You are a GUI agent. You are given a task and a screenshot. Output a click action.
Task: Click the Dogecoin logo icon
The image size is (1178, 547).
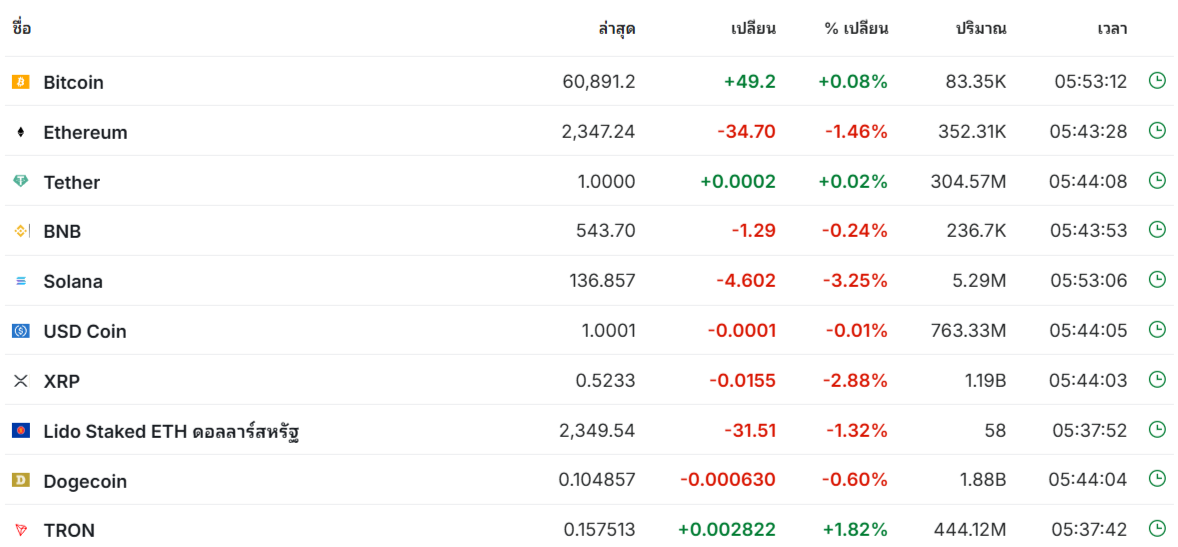pyautogui.click(x=20, y=480)
